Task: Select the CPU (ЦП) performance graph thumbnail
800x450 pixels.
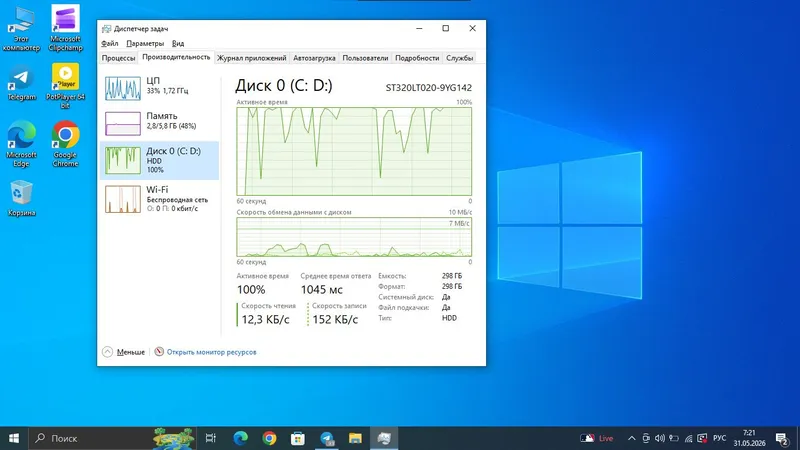Action: 123,88
